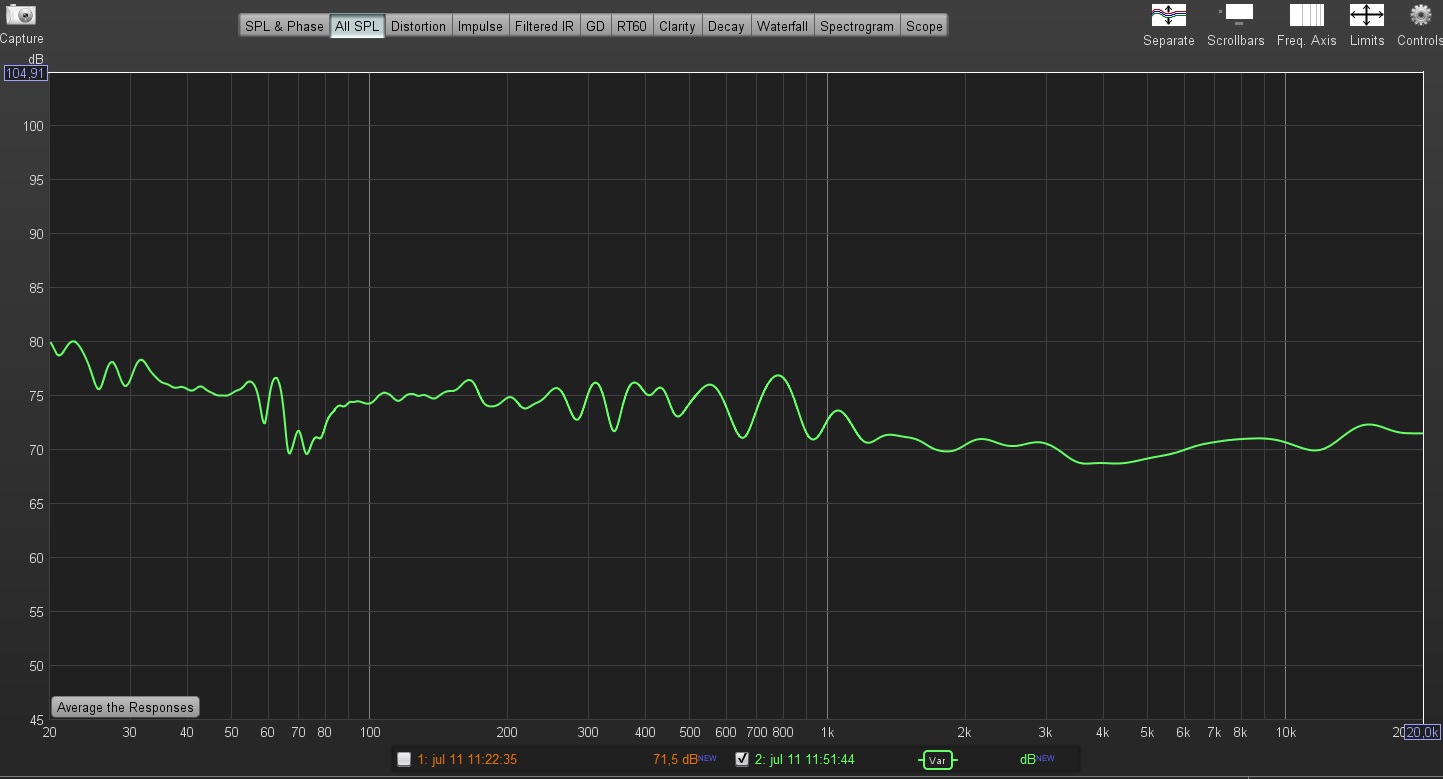Click the 1k frequency axis label
Viewport: 1443px width, 779px height.
click(827, 732)
